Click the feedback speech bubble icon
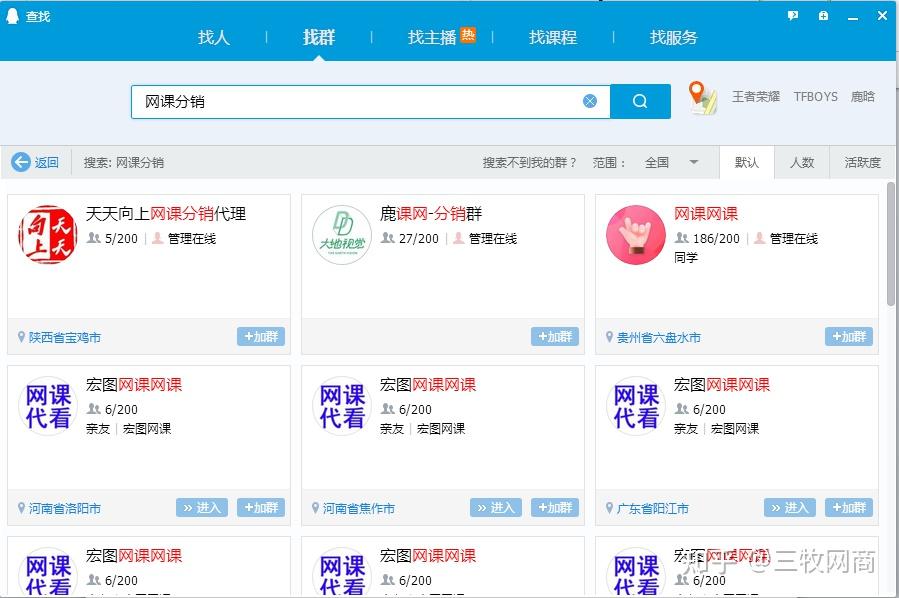Viewport: 899px width, 598px height. coord(793,15)
